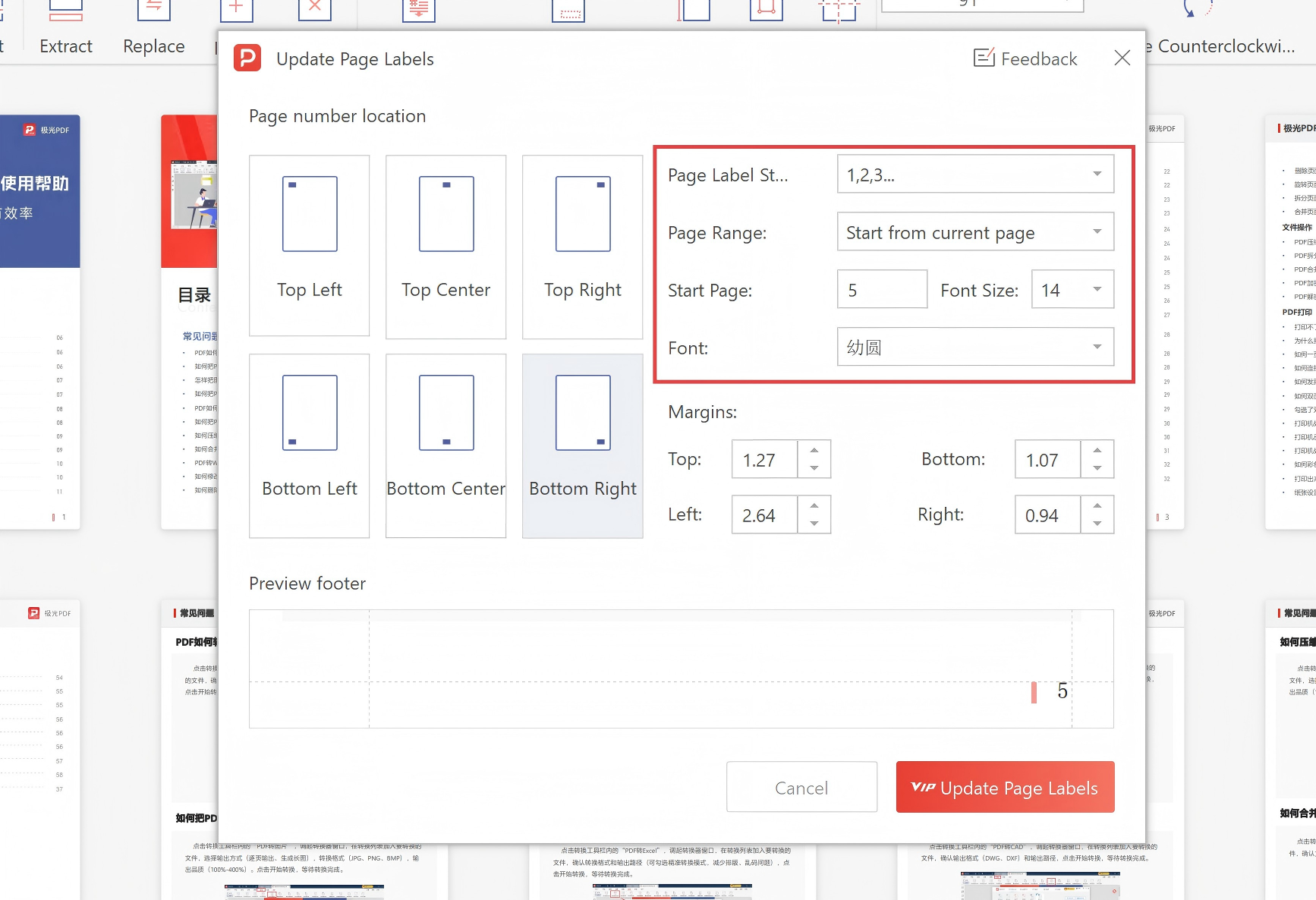The image size is (1316, 900).
Task: Click the footer preview area
Action: (x=681, y=669)
